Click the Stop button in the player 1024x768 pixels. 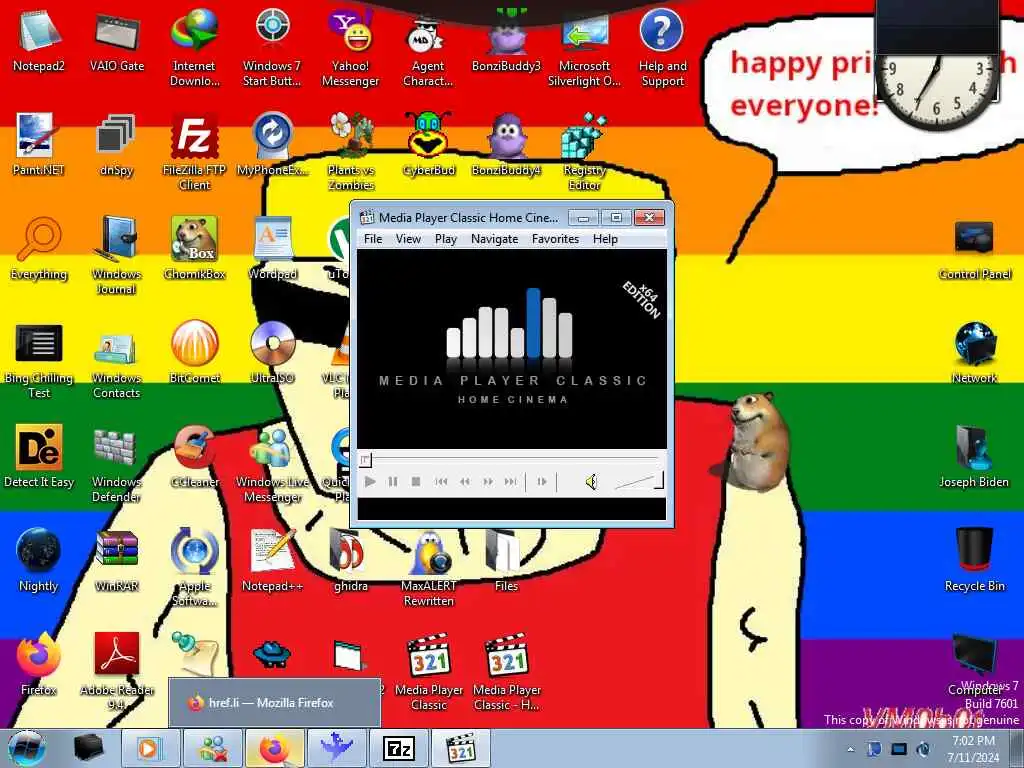415,482
